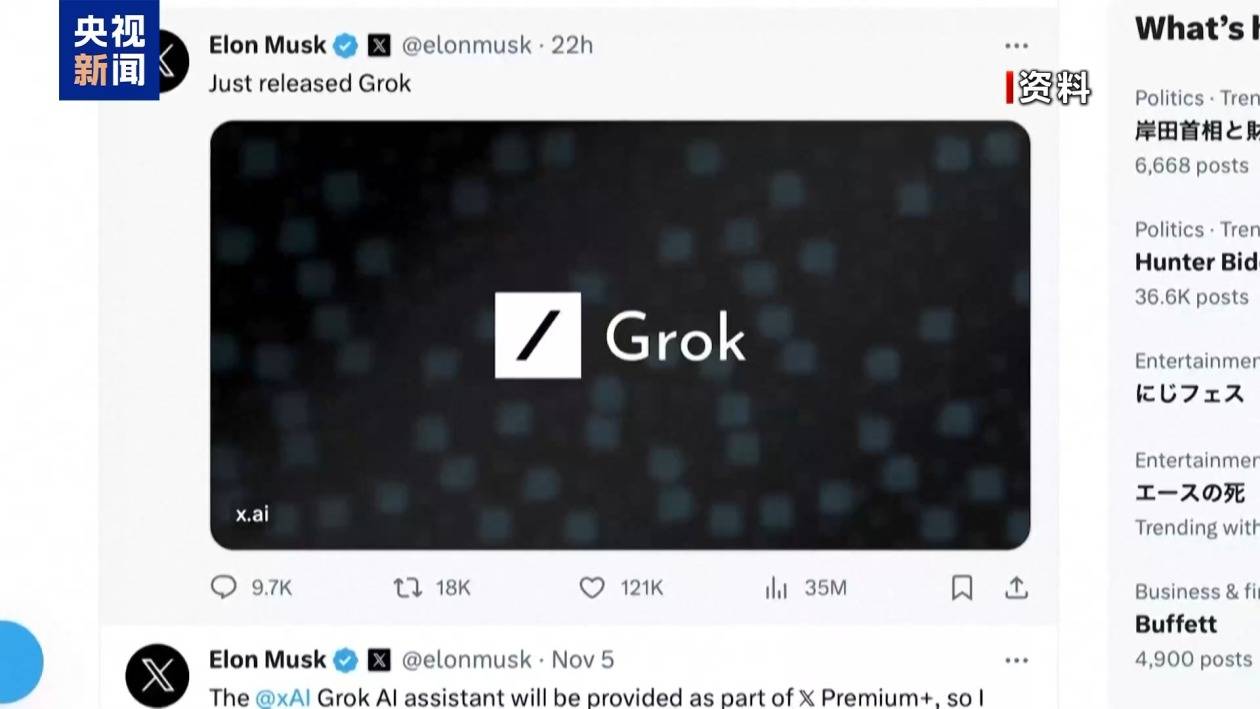Bookmark the Grok release tweet
This screenshot has height=709, width=1260.
tap(961, 587)
